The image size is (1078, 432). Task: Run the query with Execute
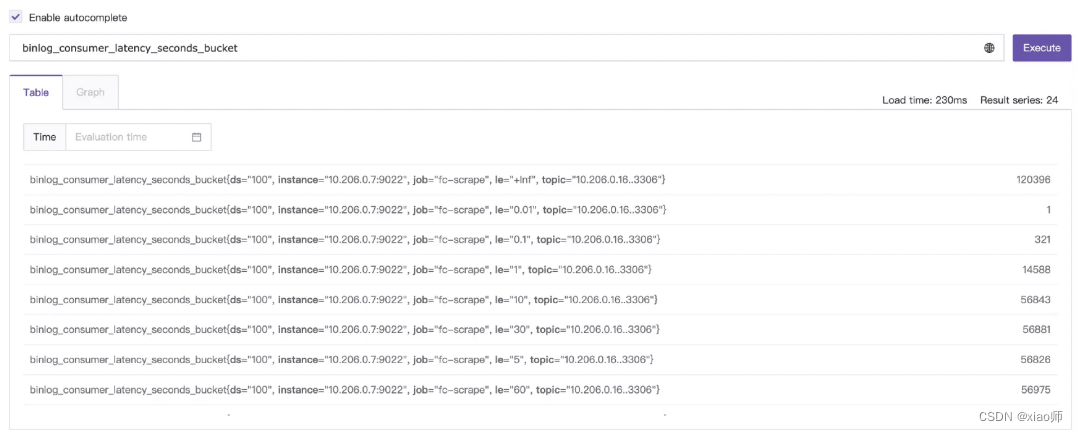tap(1042, 48)
